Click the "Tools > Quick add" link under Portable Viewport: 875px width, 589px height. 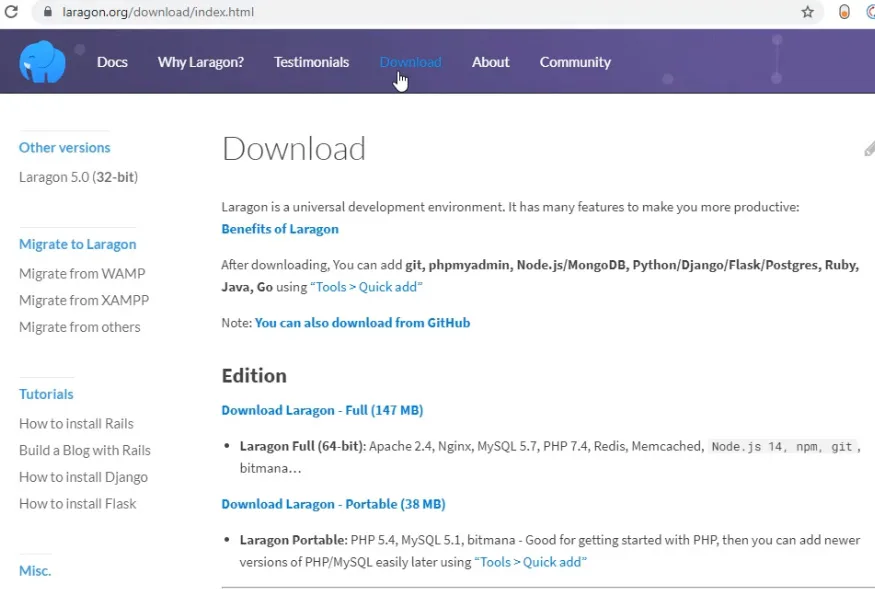(x=530, y=562)
